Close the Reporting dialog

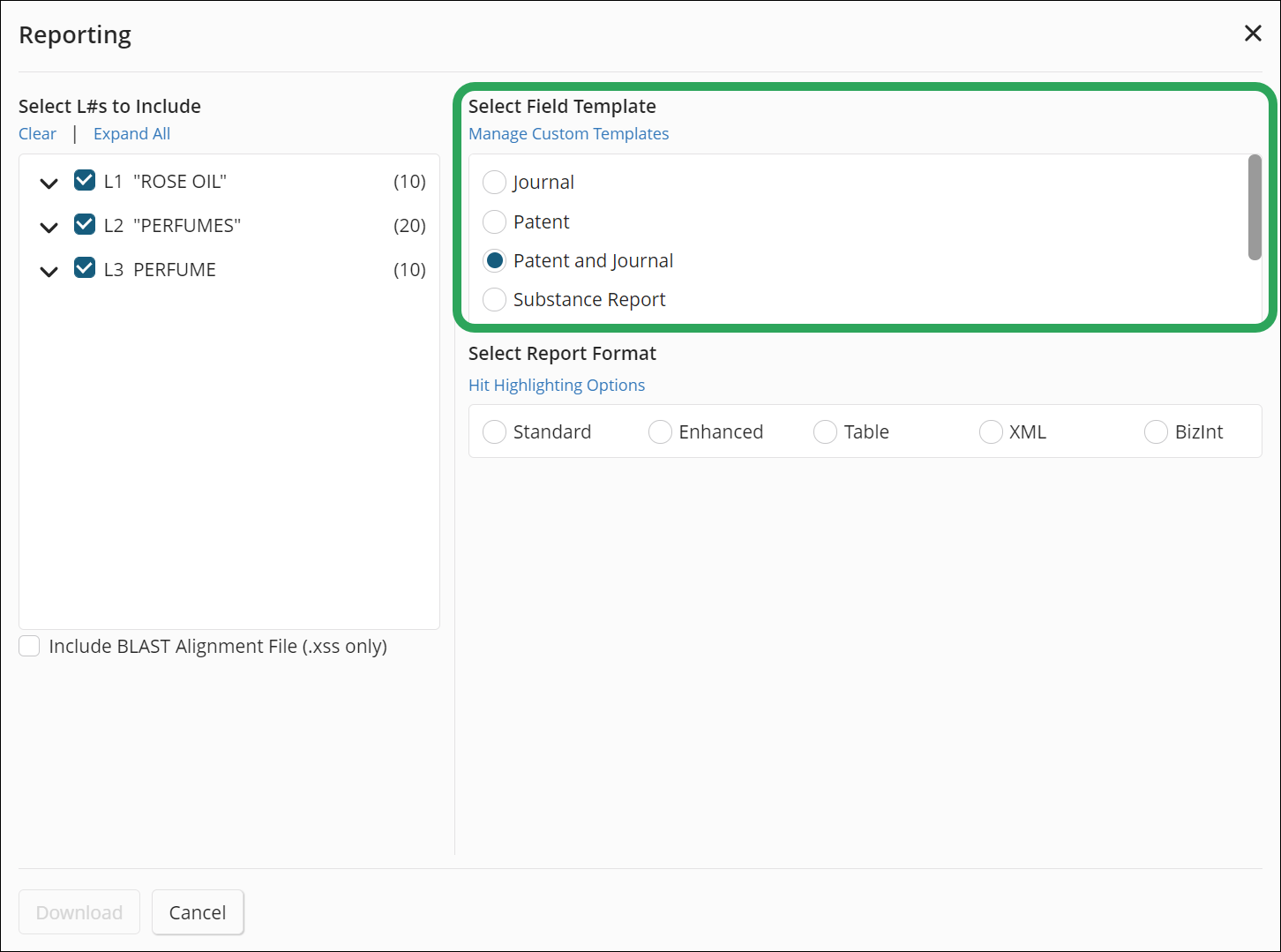click(x=1252, y=34)
